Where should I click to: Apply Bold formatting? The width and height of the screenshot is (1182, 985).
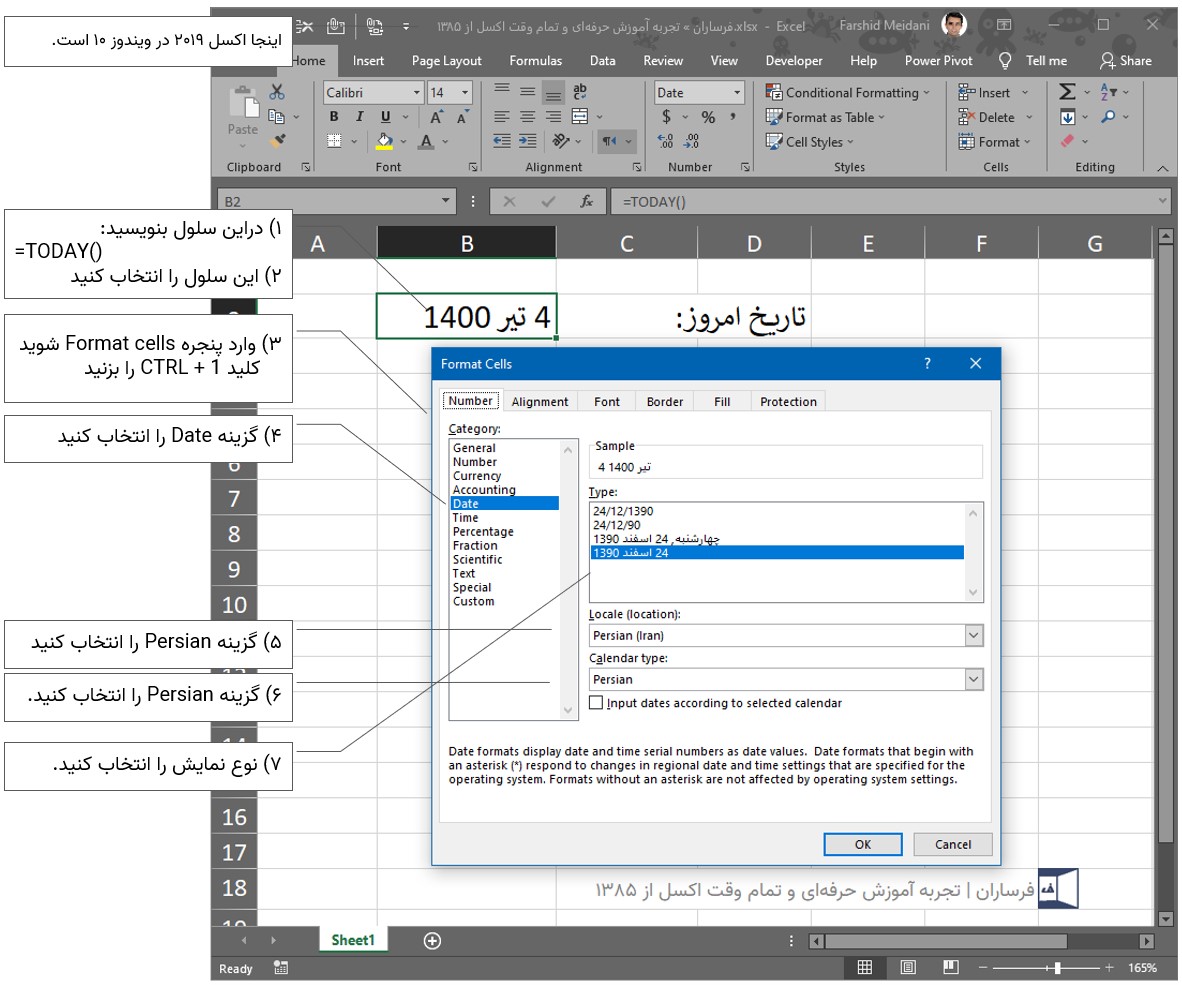tap(334, 117)
